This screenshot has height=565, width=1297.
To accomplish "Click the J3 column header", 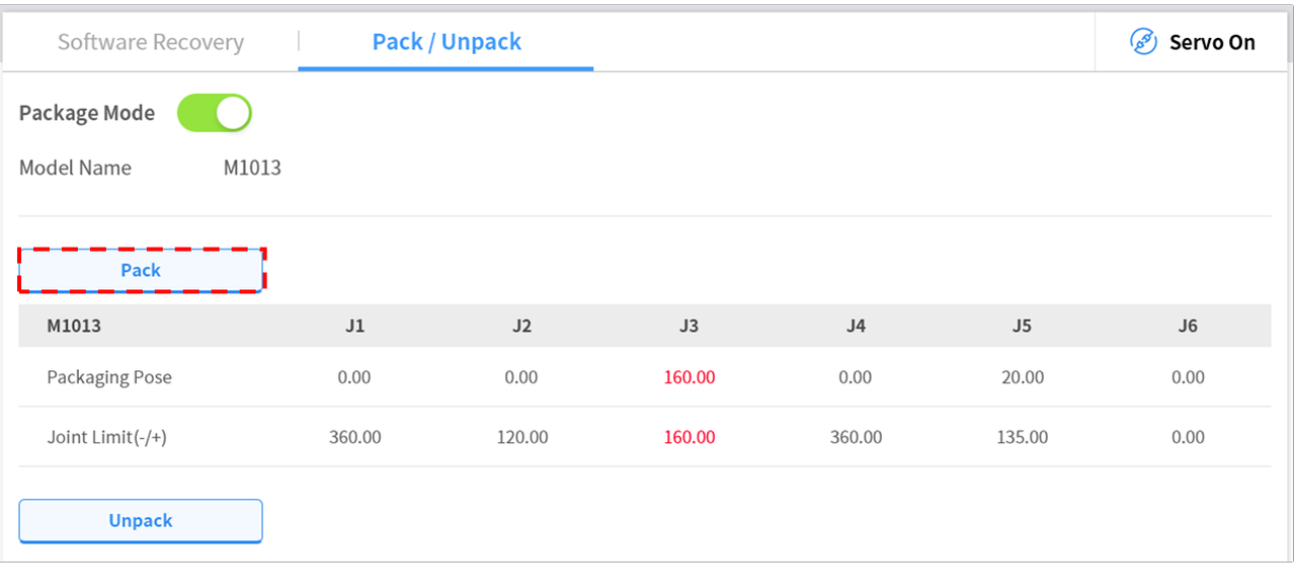I will [689, 326].
